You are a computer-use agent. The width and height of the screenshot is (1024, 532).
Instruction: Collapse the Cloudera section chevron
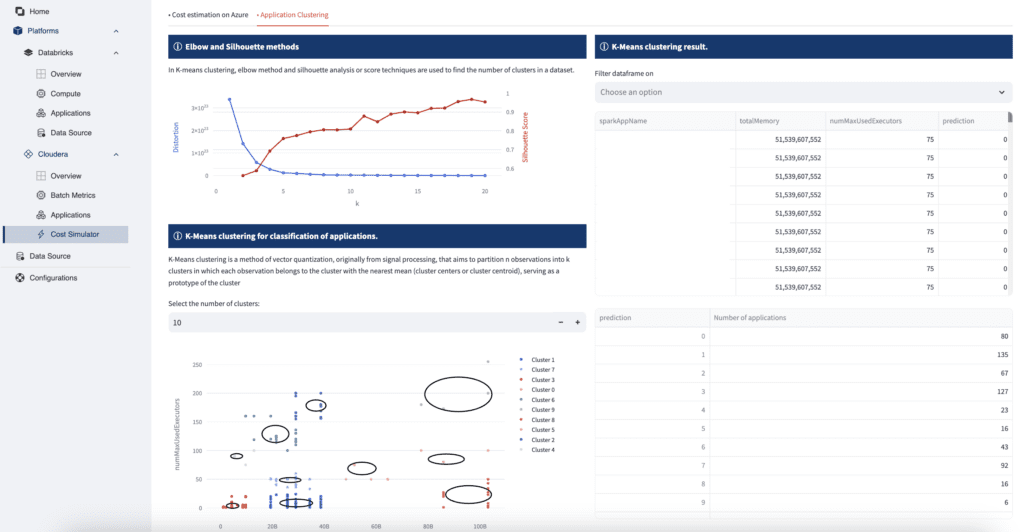point(116,155)
